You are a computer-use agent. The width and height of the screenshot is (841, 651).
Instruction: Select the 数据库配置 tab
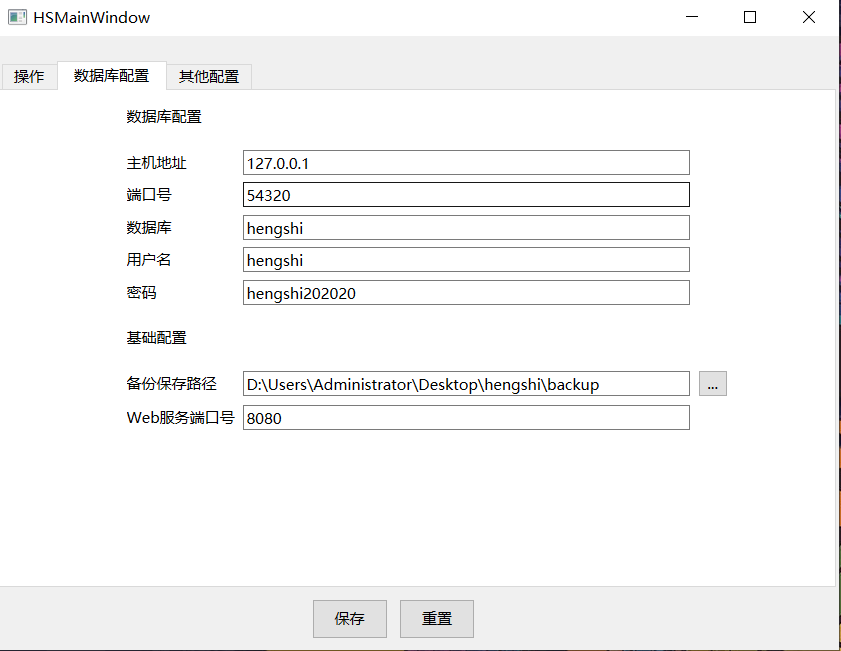coord(112,76)
